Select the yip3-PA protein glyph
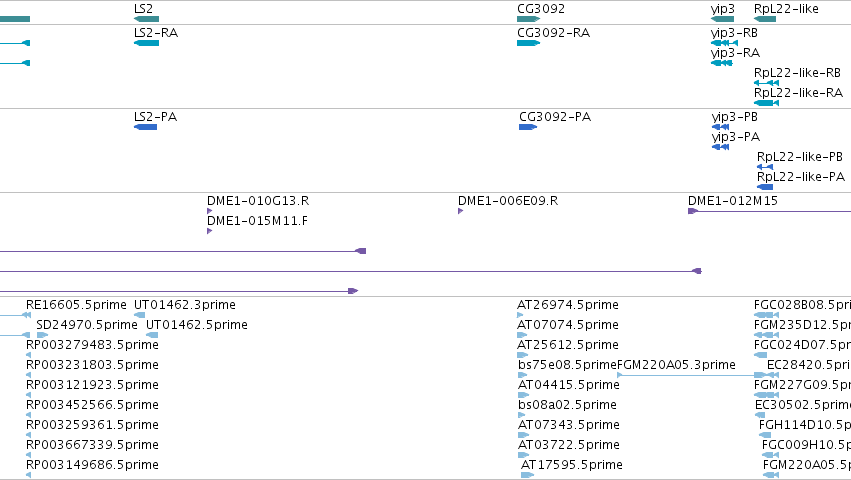The image size is (851, 480). pyautogui.click(x=720, y=147)
